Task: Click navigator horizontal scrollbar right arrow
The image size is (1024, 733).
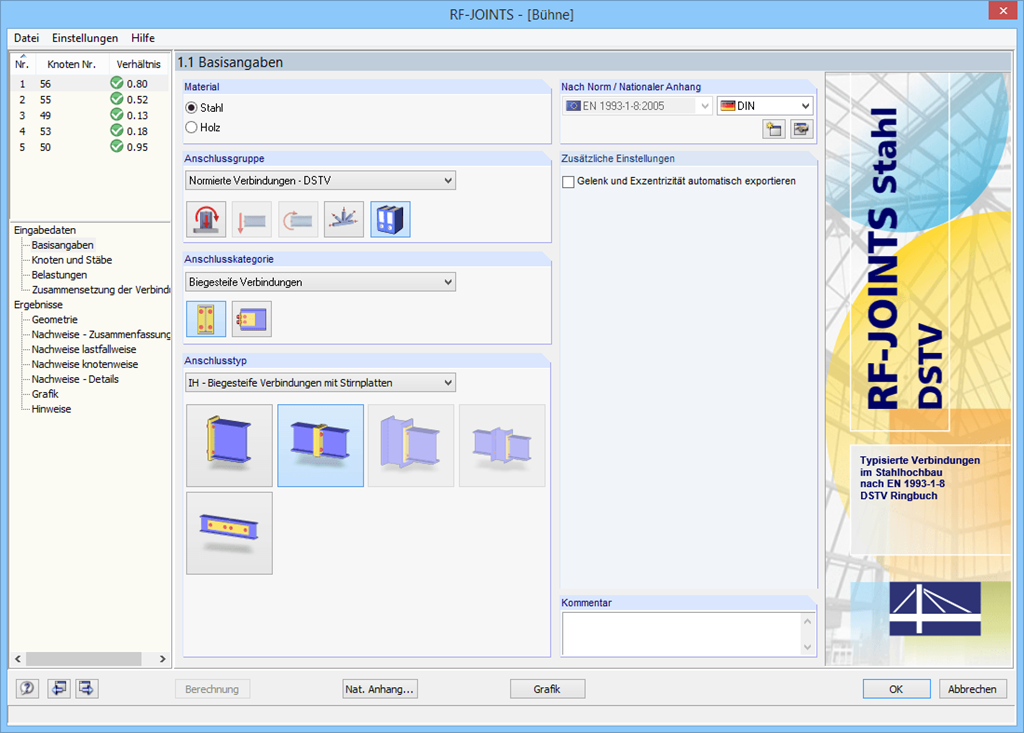Action: [163, 659]
